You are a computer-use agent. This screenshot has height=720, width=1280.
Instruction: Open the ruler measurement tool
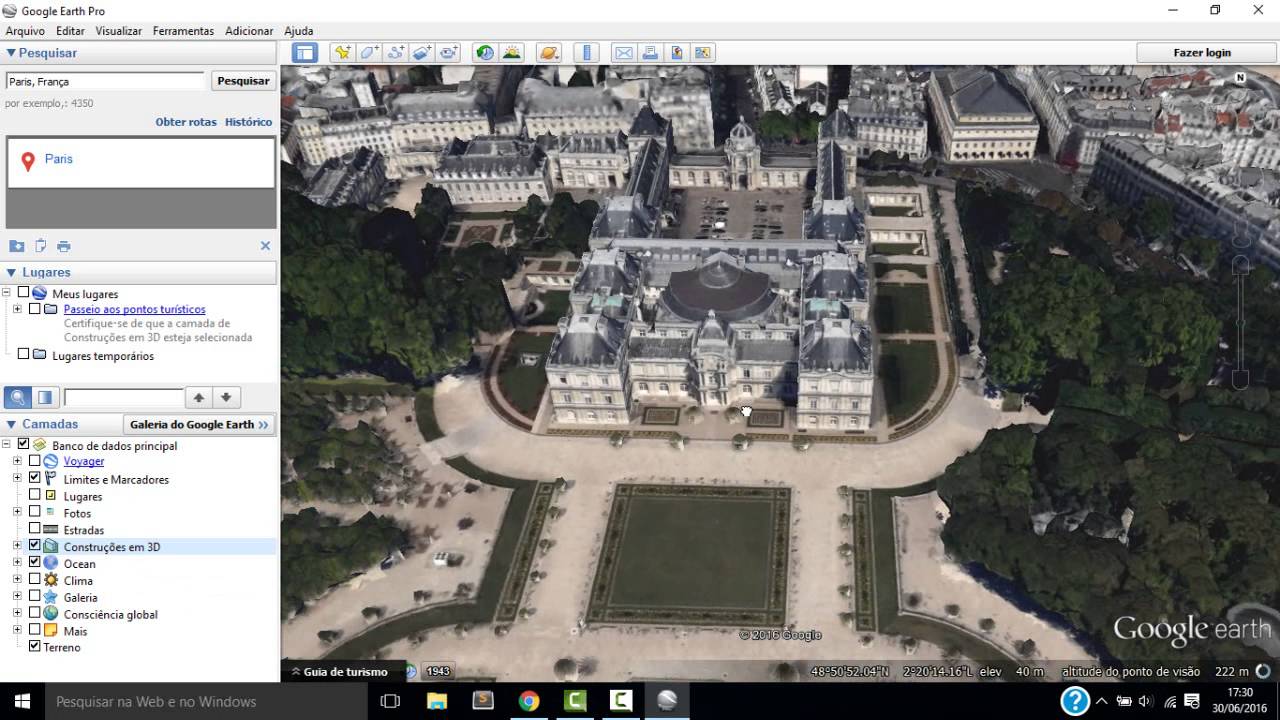586,53
